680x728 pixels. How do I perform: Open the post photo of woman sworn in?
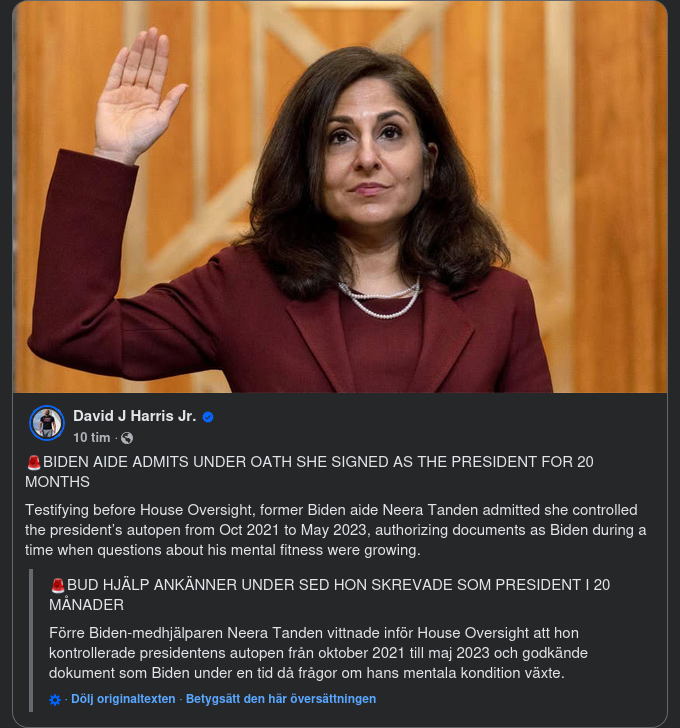pyautogui.click(x=340, y=197)
